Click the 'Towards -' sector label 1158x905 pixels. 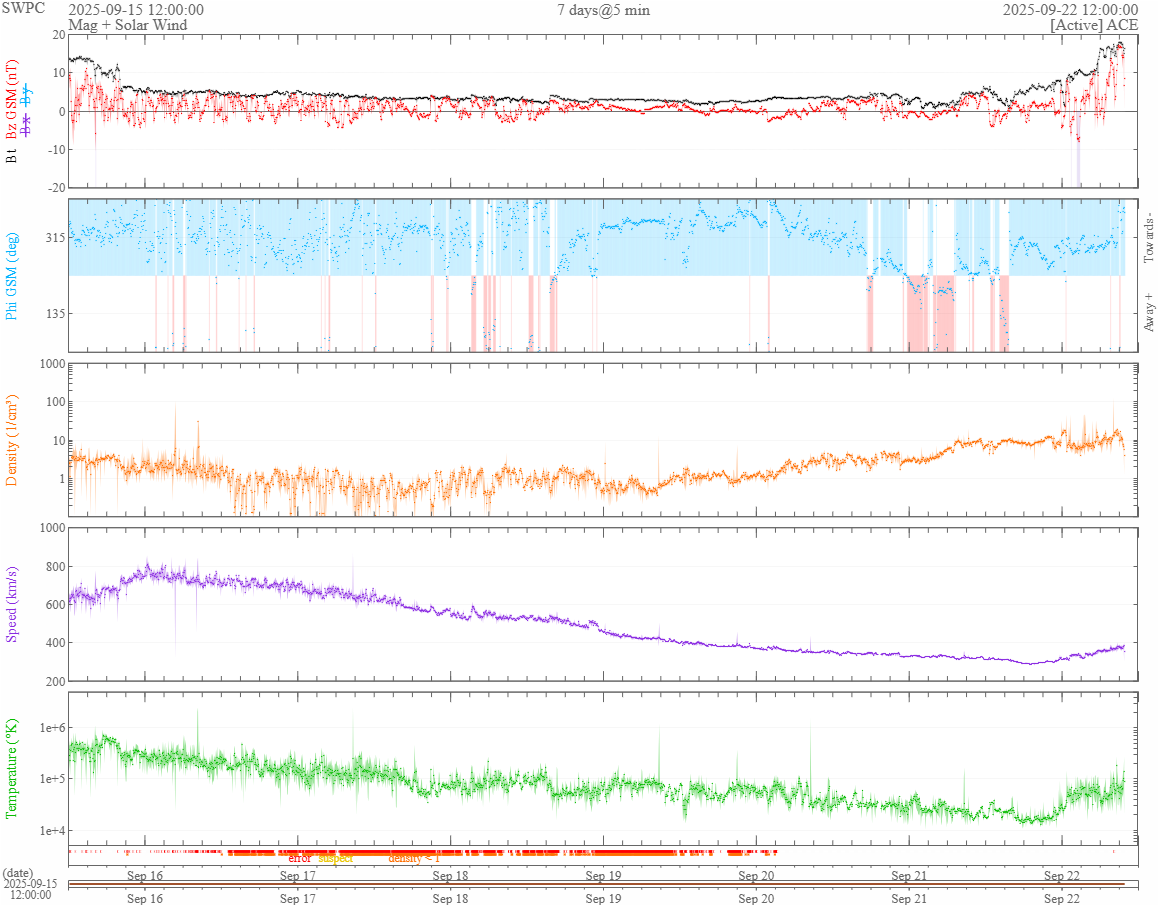[1149, 238]
